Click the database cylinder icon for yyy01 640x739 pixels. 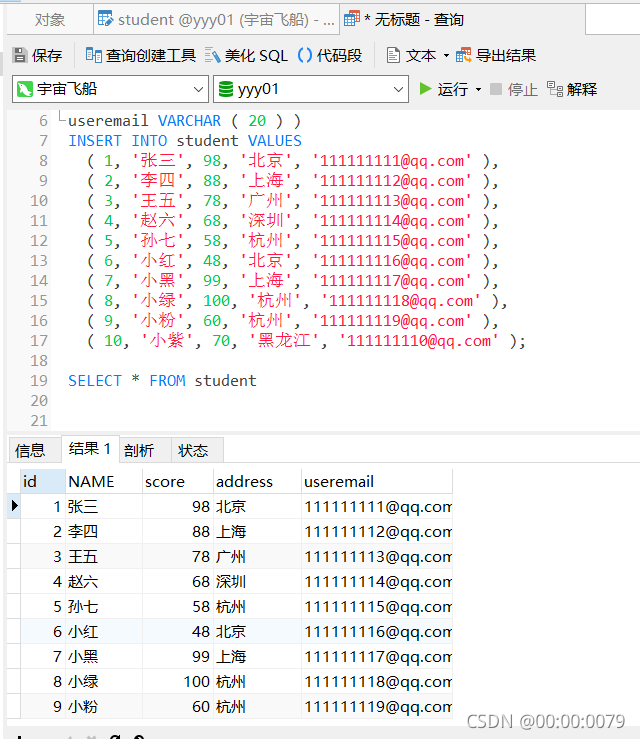(226, 89)
